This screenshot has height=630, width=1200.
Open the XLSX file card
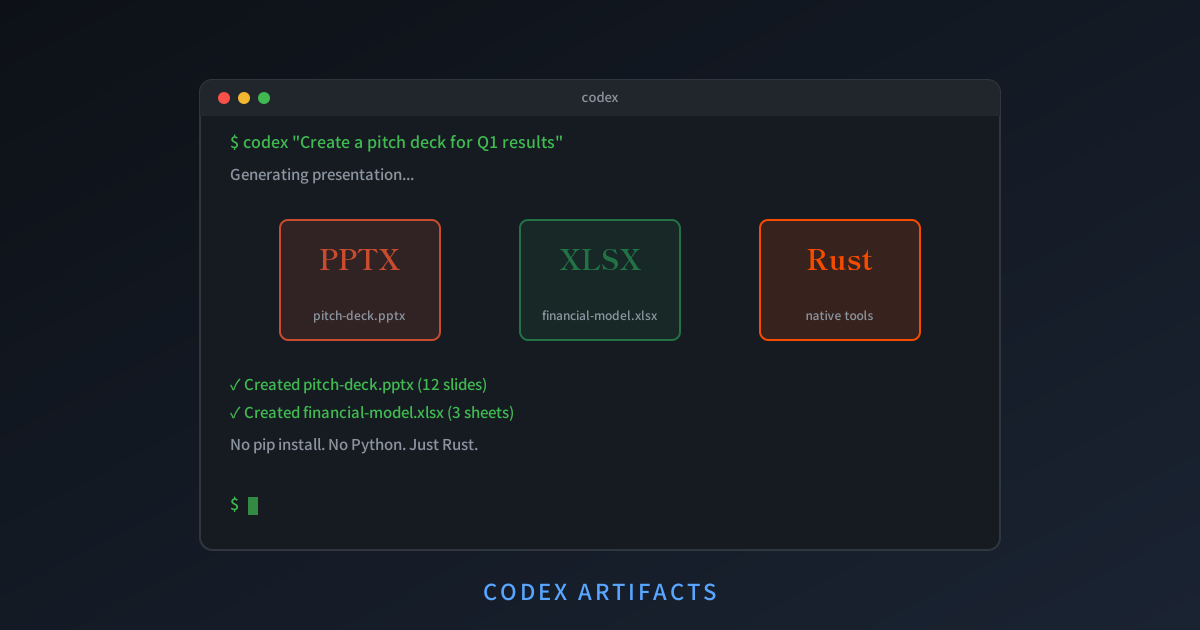600,280
